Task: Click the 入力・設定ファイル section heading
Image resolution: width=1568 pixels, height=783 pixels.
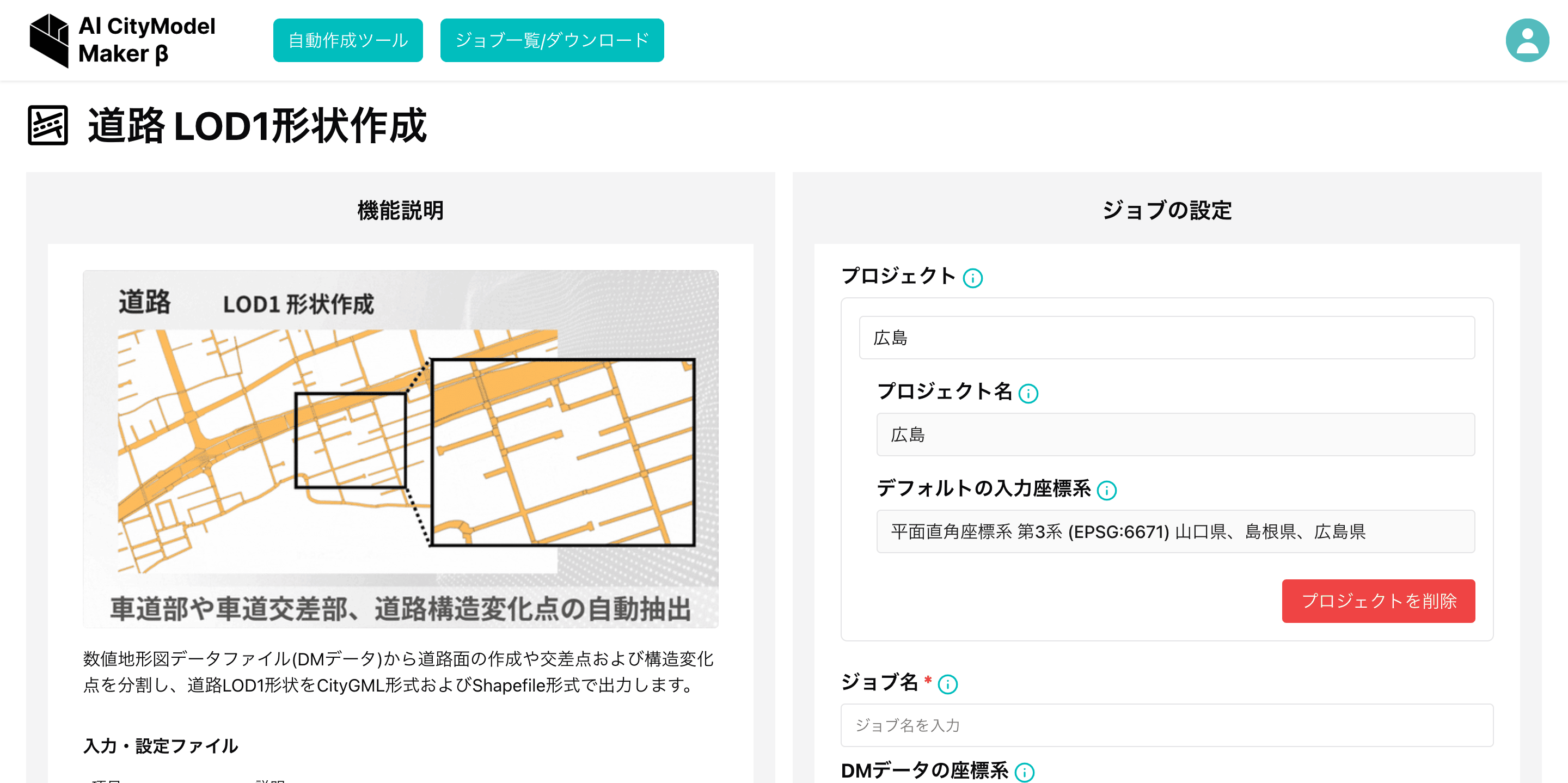Action: pyautogui.click(x=161, y=745)
